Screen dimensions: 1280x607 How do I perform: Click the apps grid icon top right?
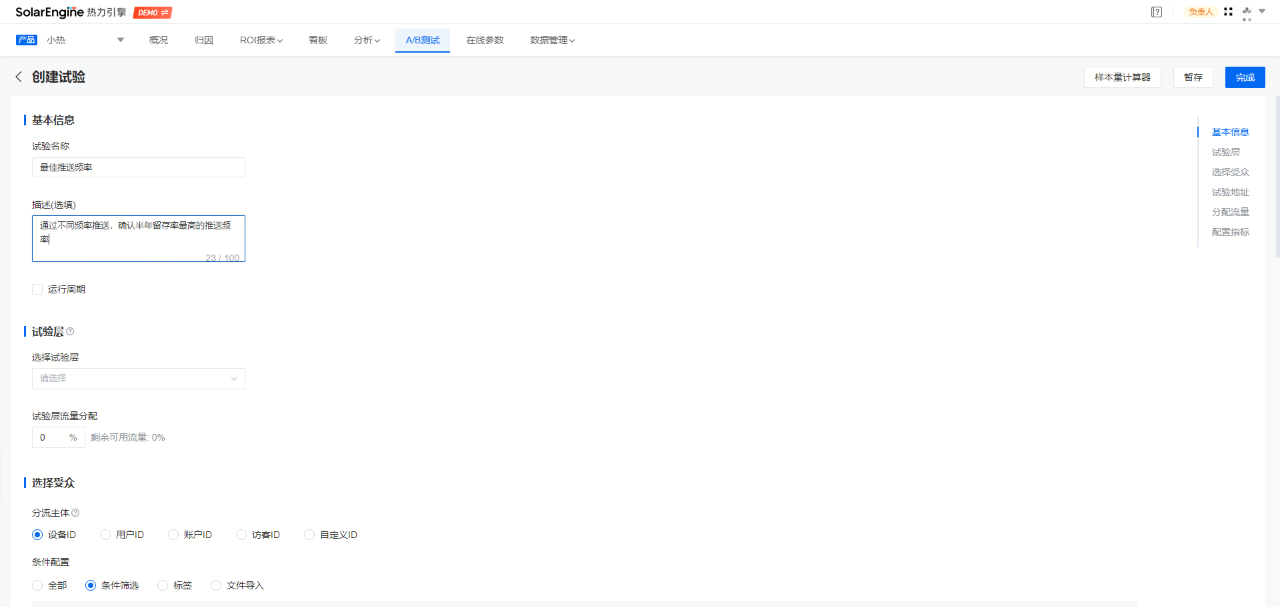click(1228, 11)
